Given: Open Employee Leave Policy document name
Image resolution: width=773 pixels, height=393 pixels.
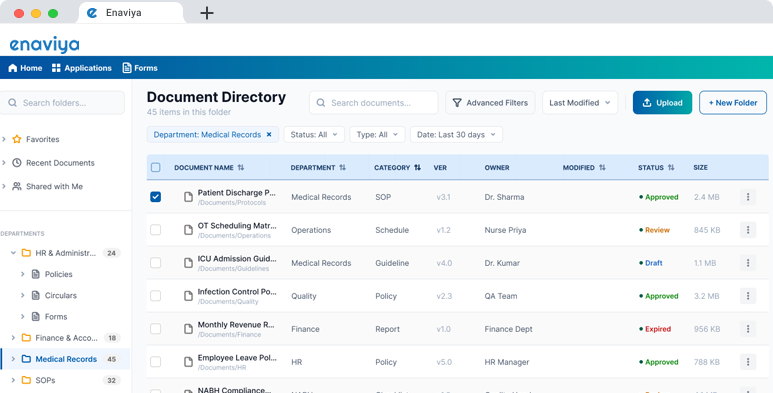Looking at the screenshot, I should click(237, 358).
